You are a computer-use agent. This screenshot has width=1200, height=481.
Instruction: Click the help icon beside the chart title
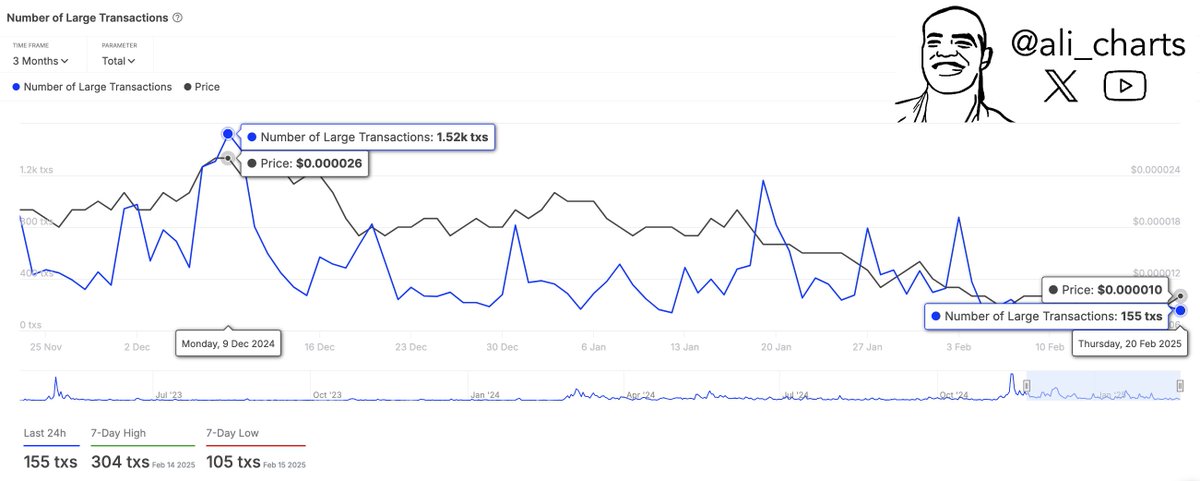(x=177, y=19)
